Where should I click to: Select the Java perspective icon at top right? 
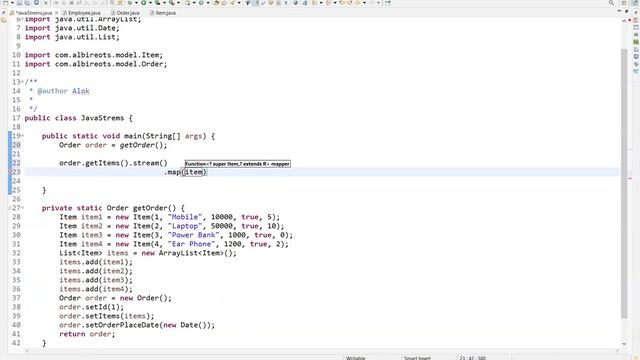634,3
